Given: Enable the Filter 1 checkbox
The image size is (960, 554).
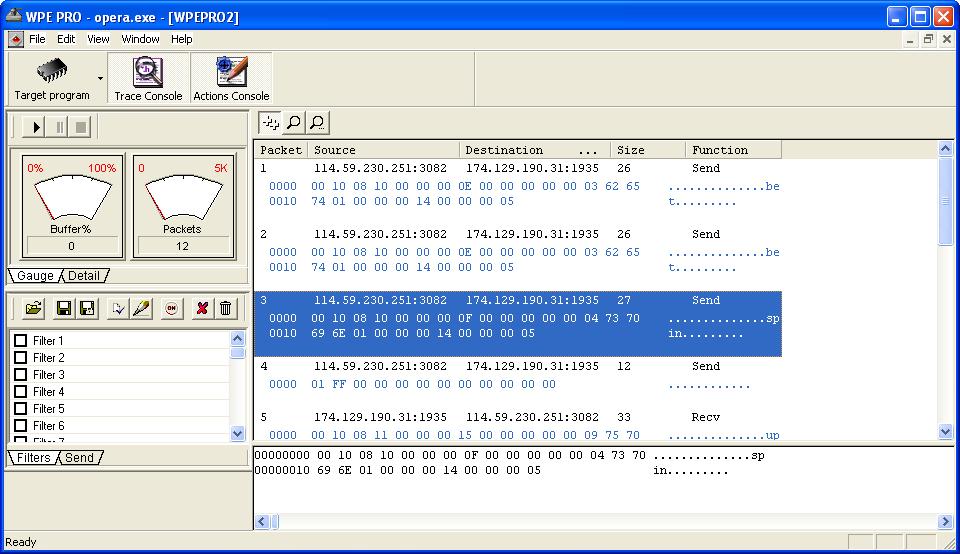Looking at the screenshot, I should pyautogui.click(x=20, y=340).
